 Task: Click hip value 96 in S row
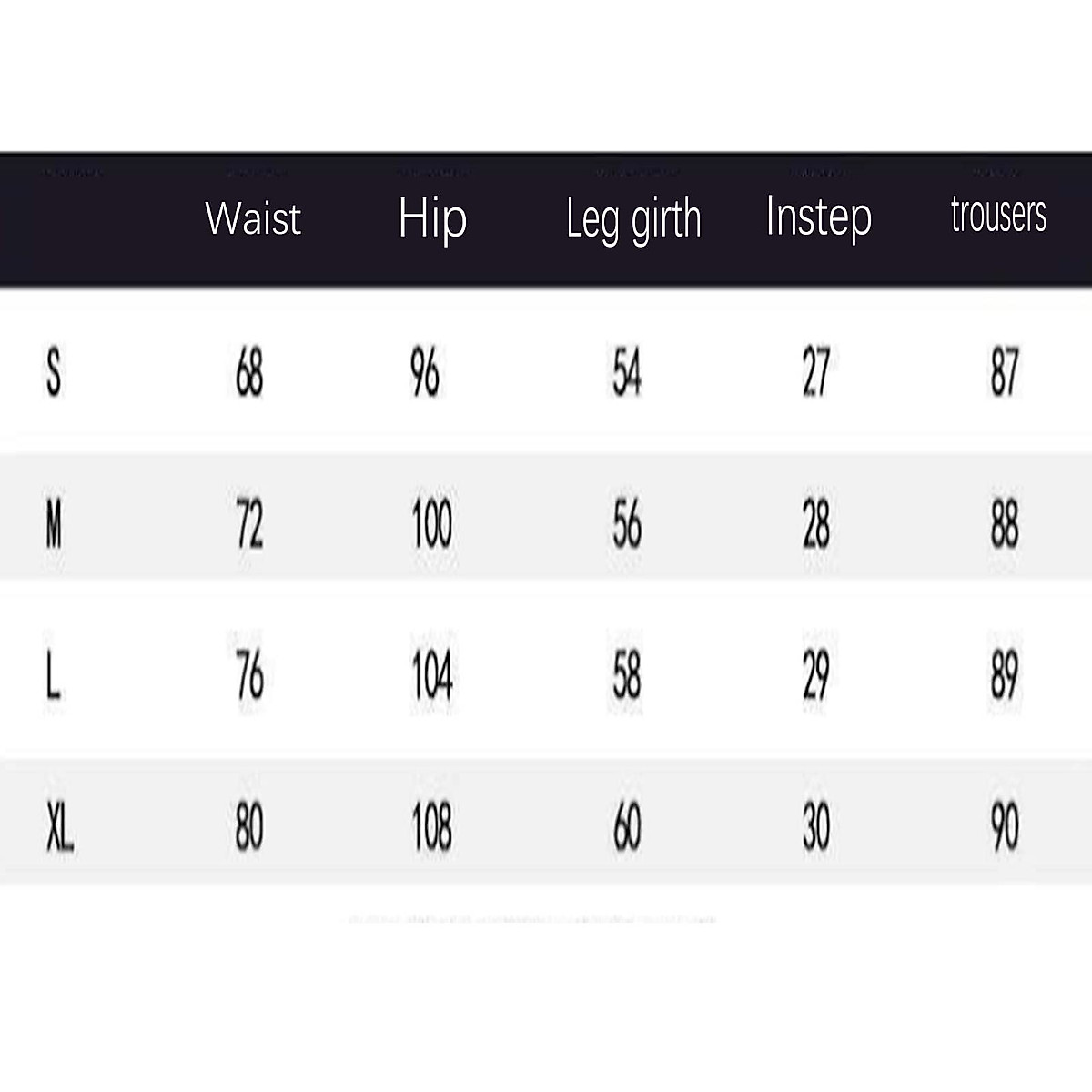[425, 372]
